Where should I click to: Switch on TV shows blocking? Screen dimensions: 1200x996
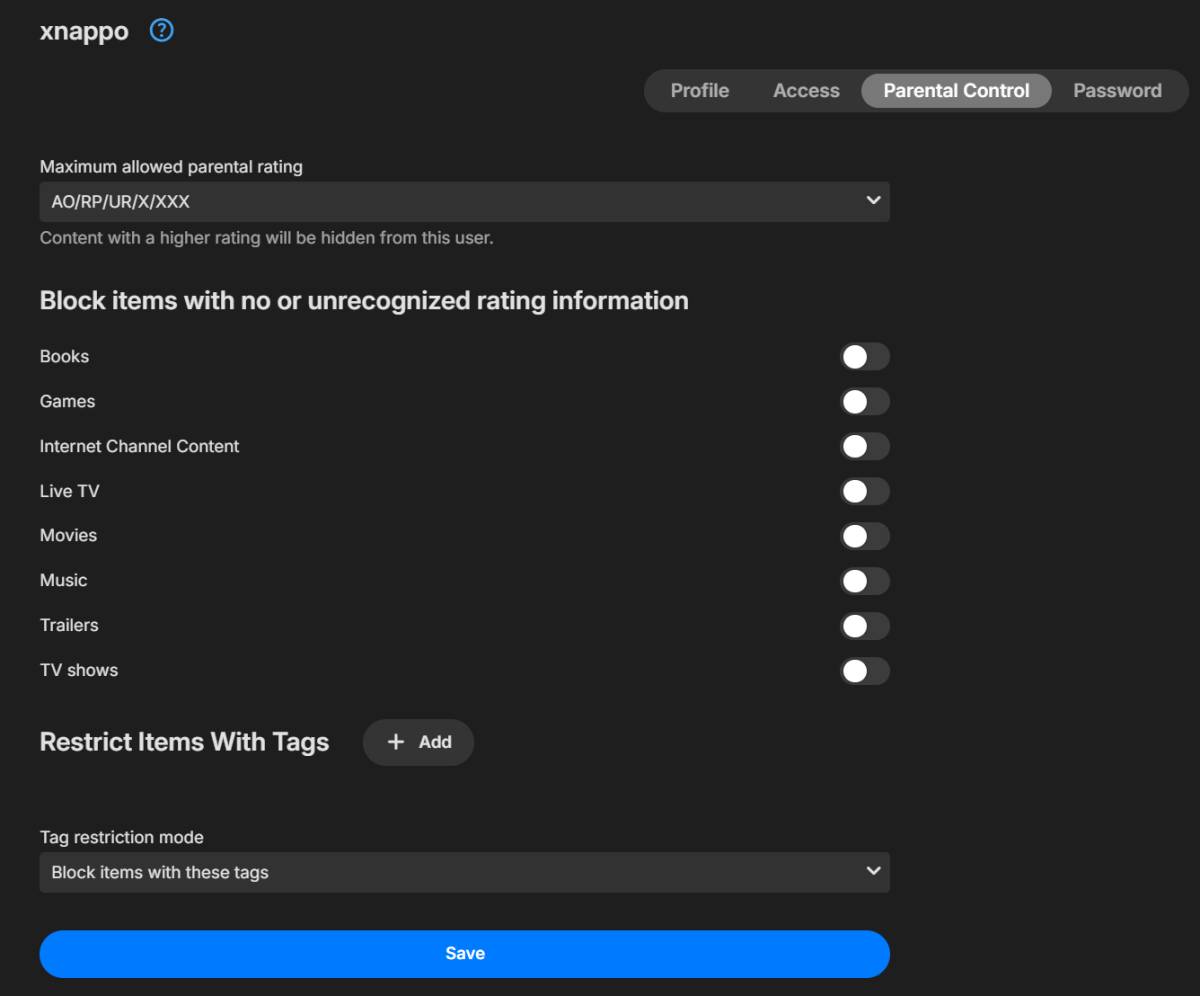[864, 671]
